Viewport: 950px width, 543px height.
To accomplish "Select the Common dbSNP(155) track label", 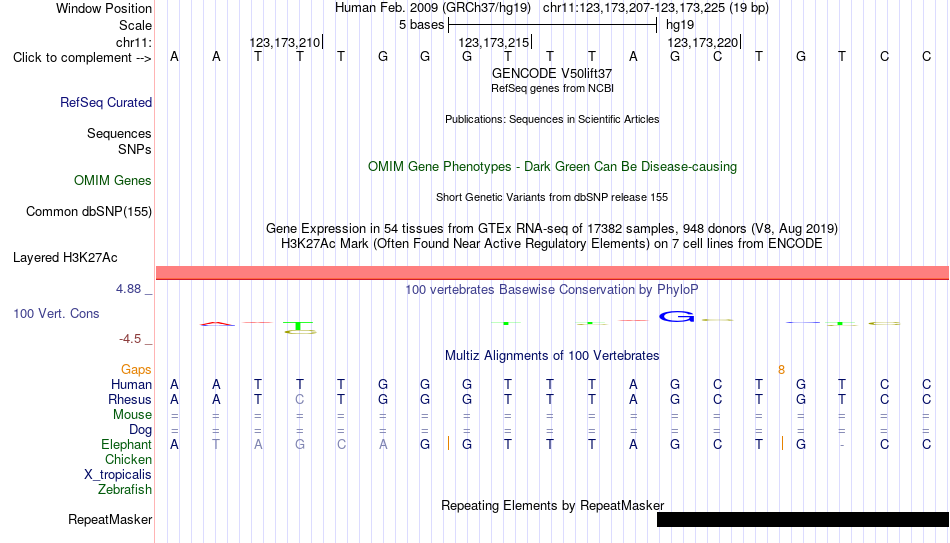I will [89, 212].
